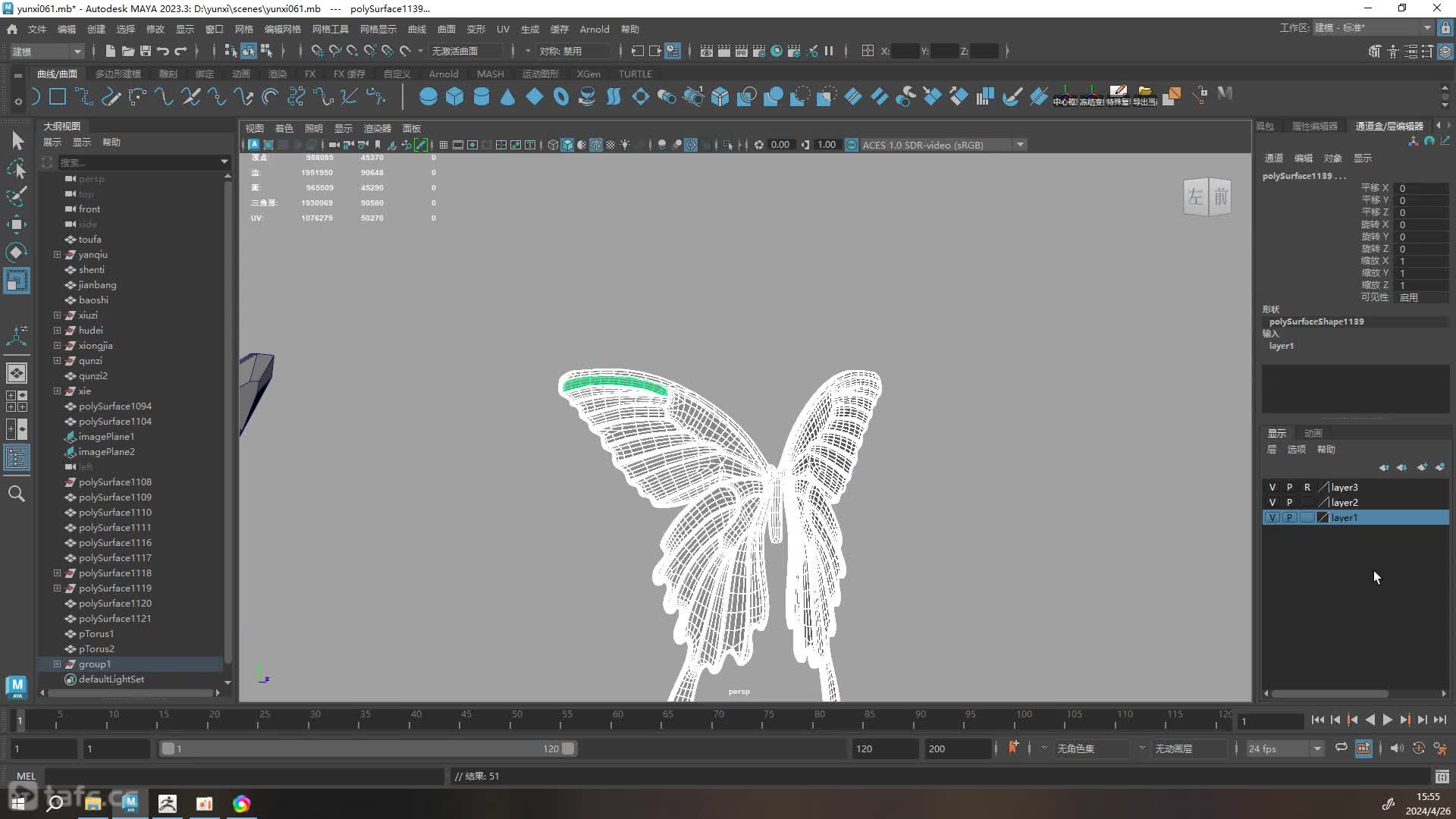Pick the pencil curve tool in shelf
Viewport: 1456px width, 819px height.
[111, 96]
